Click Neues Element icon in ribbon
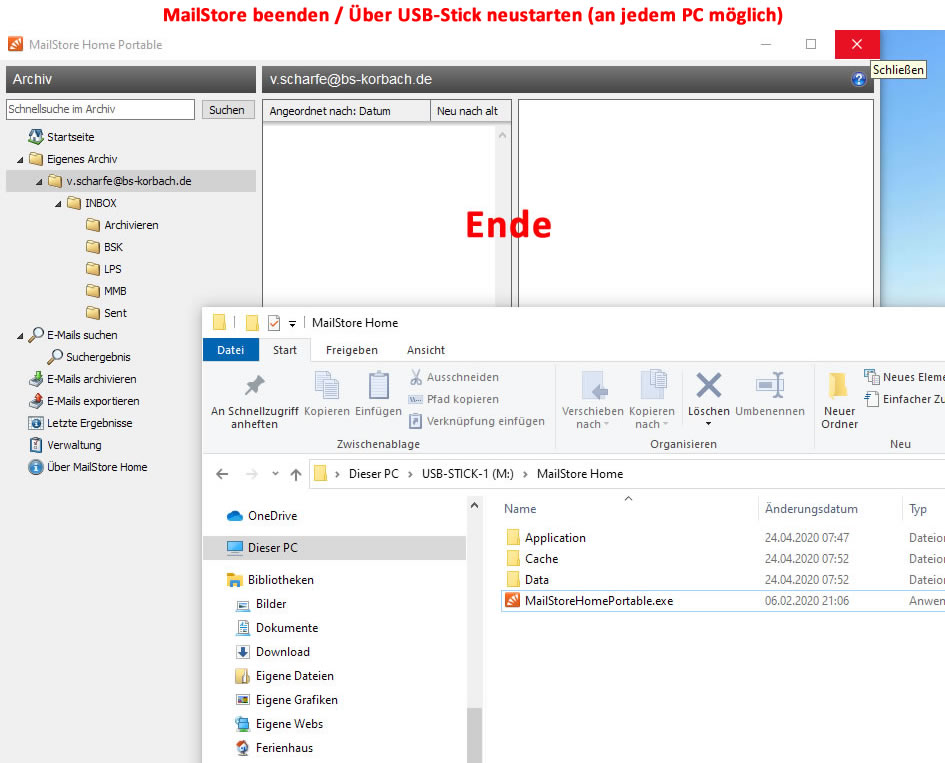945x763 pixels. click(871, 377)
